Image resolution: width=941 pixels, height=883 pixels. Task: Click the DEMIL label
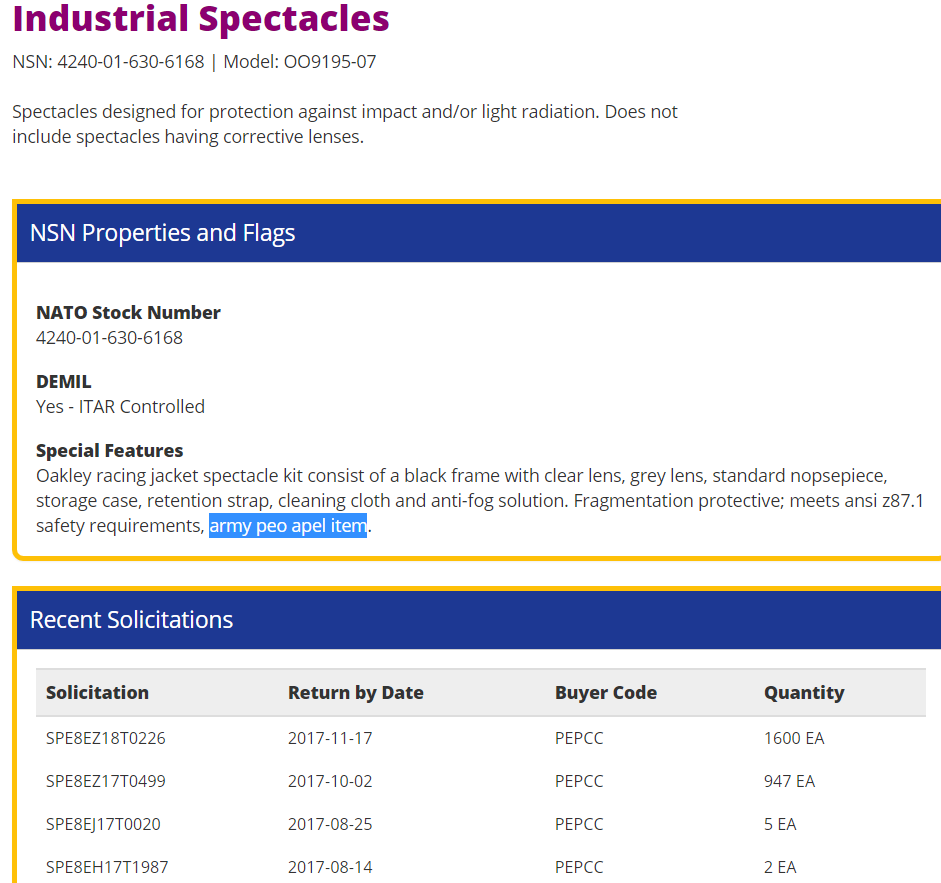click(63, 381)
